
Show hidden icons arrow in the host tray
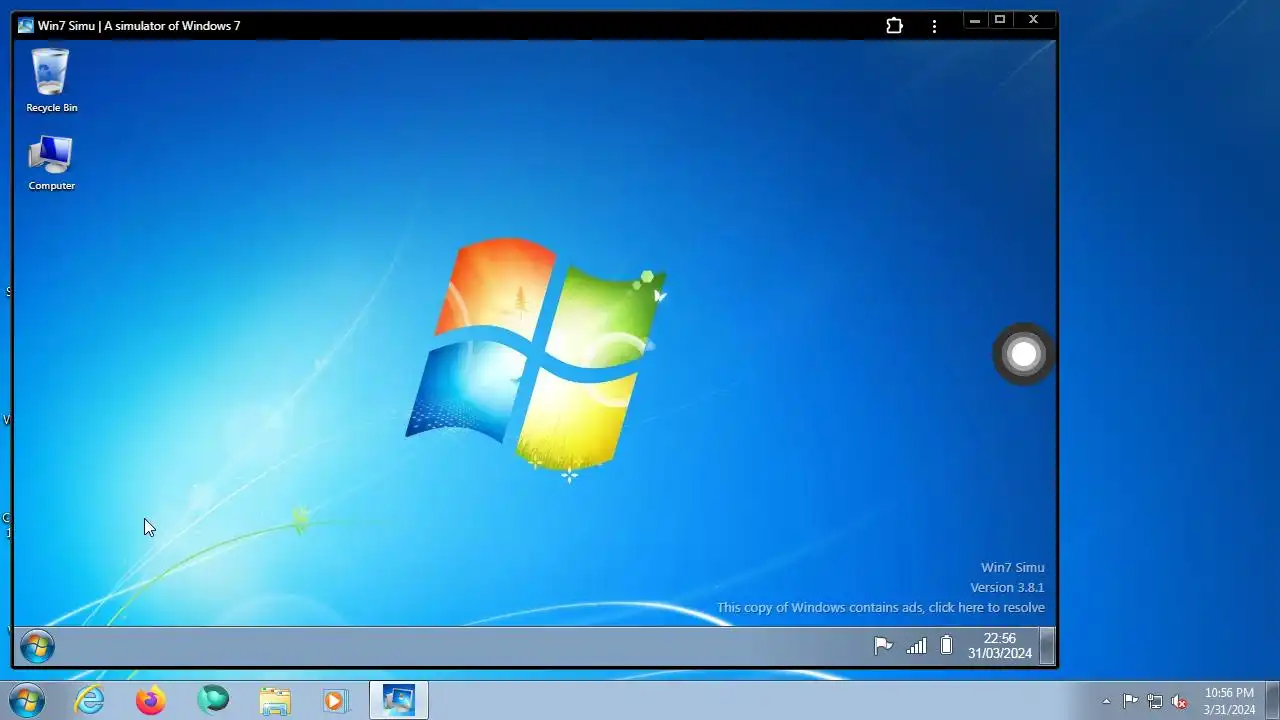point(1106,701)
